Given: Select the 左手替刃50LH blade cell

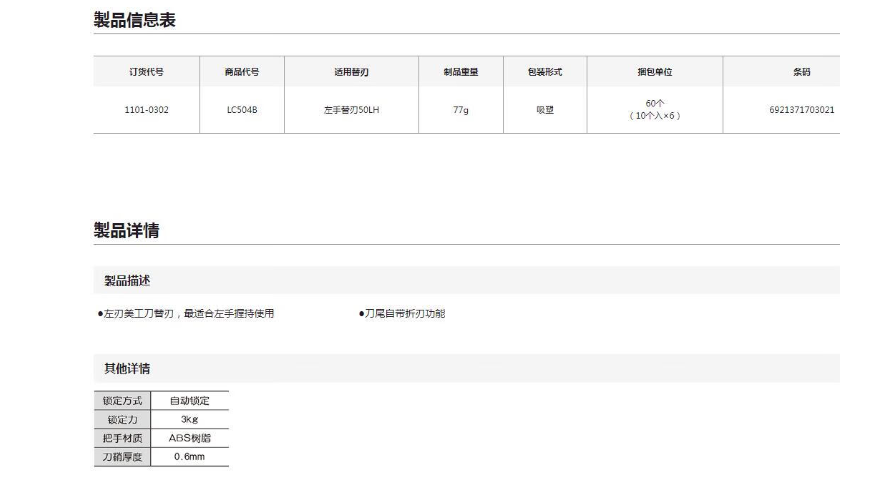Looking at the screenshot, I should click(x=351, y=109).
